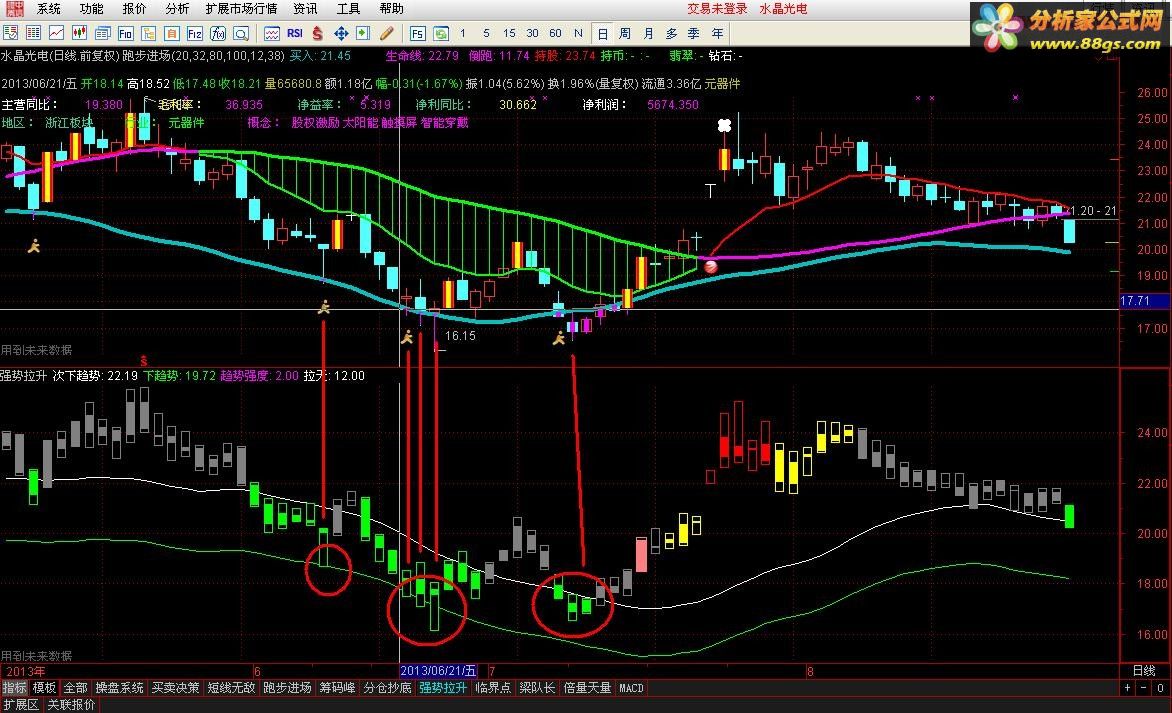Click the 0 reset button bottom right

(1161, 688)
